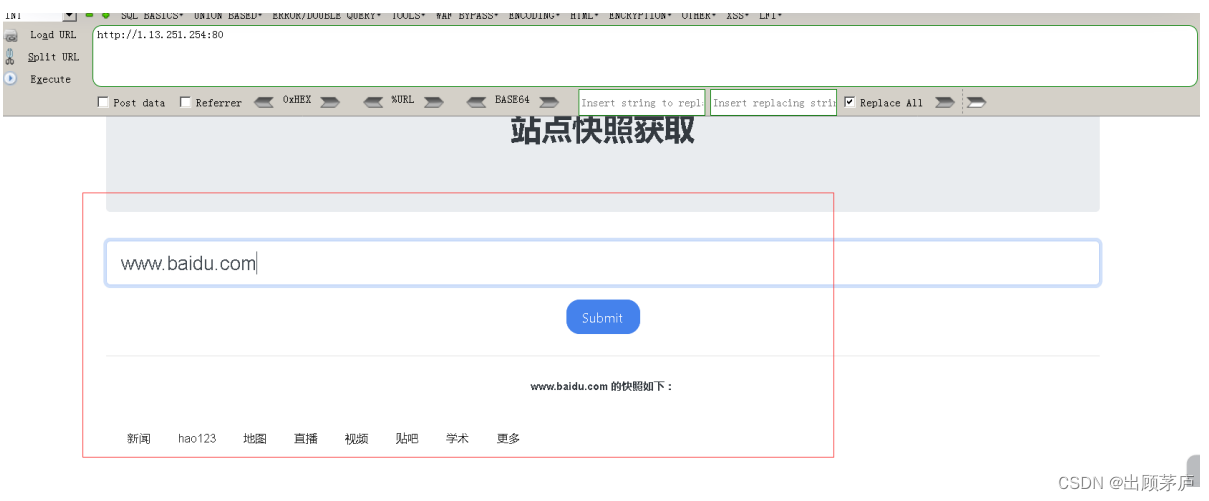The image size is (1209, 501).
Task: Open the ENCRYPTION menu
Action: (640, 16)
